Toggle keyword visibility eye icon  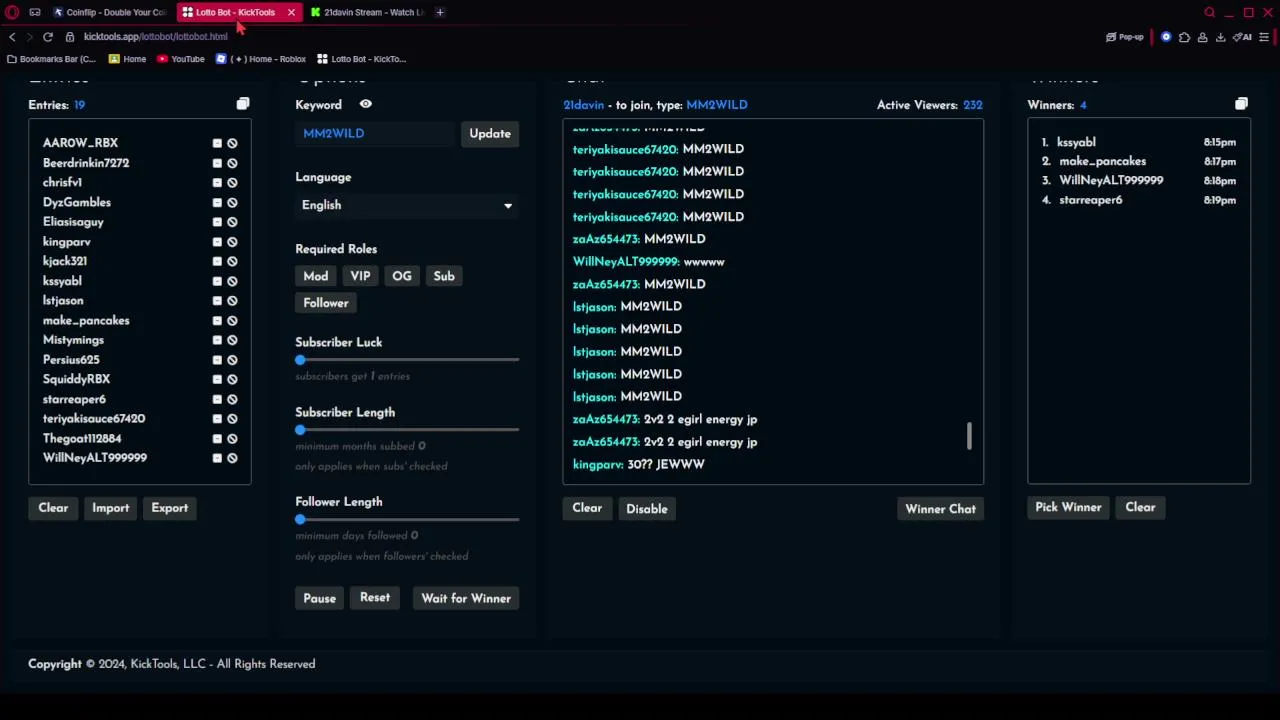pyautogui.click(x=366, y=104)
